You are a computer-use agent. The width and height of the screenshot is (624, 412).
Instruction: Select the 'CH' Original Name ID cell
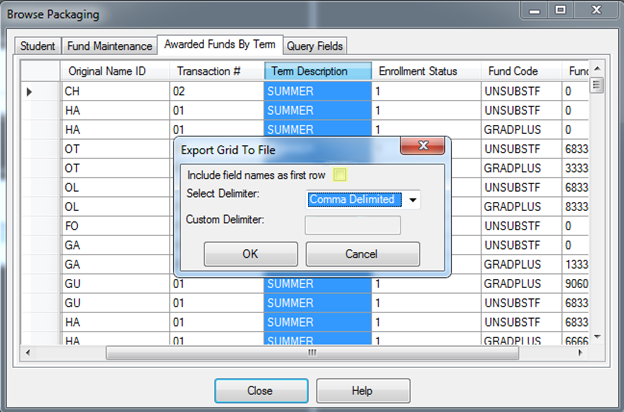pos(115,92)
